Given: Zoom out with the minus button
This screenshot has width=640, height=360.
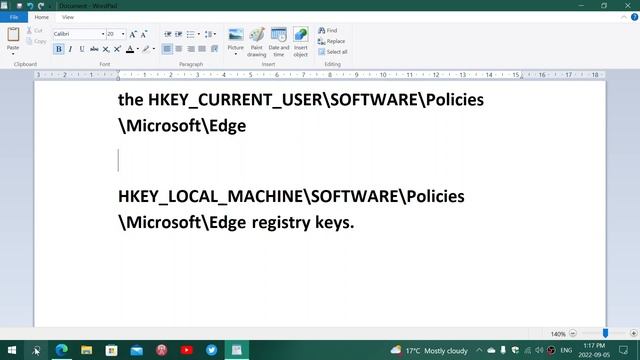Looking at the screenshot, I should [x=573, y=333].
